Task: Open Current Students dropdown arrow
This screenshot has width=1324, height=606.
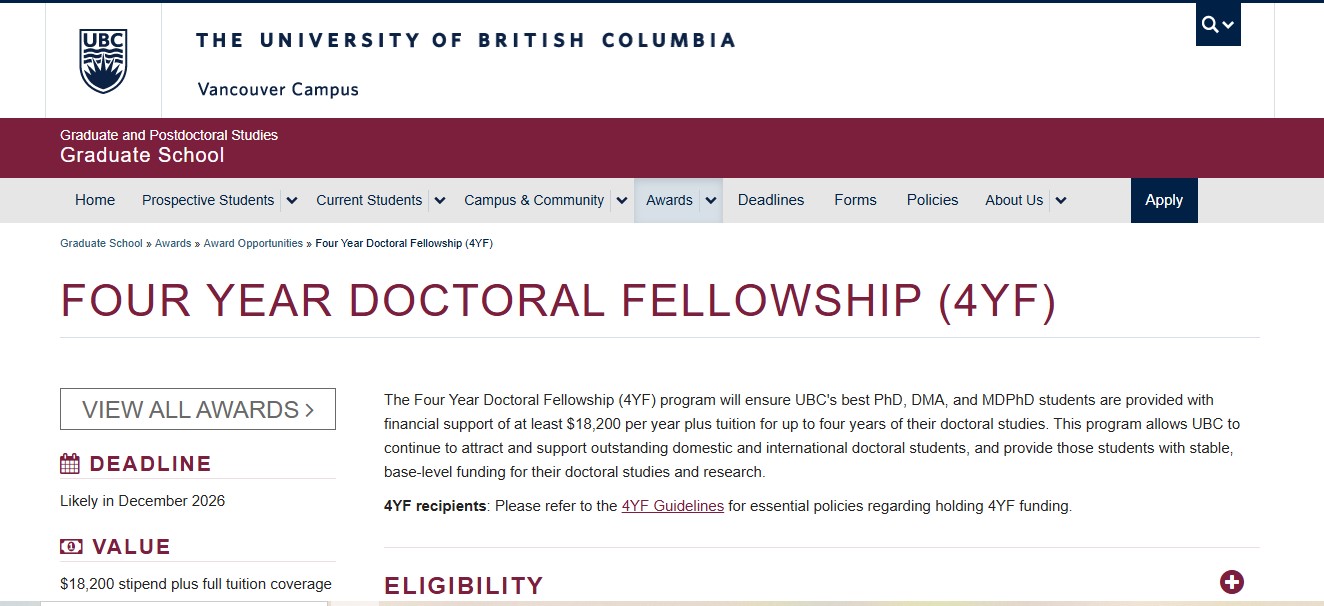Action: (x=439, y=201)
